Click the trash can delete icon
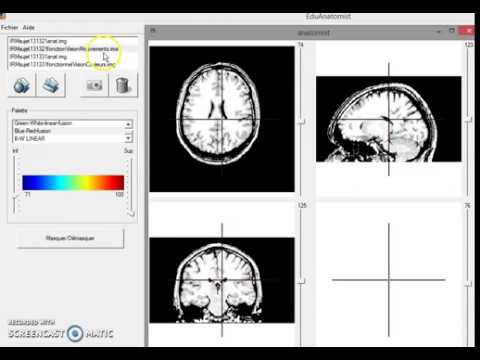Image resolution: width=480 pixels, height=360 pixels. pos(123,85)
